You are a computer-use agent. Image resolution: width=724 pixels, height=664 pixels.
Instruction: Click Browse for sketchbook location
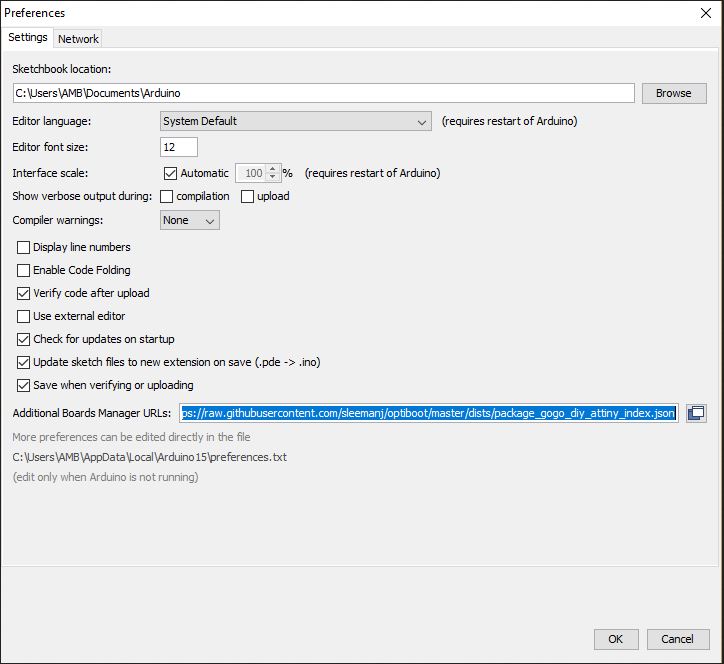point(674,93)
